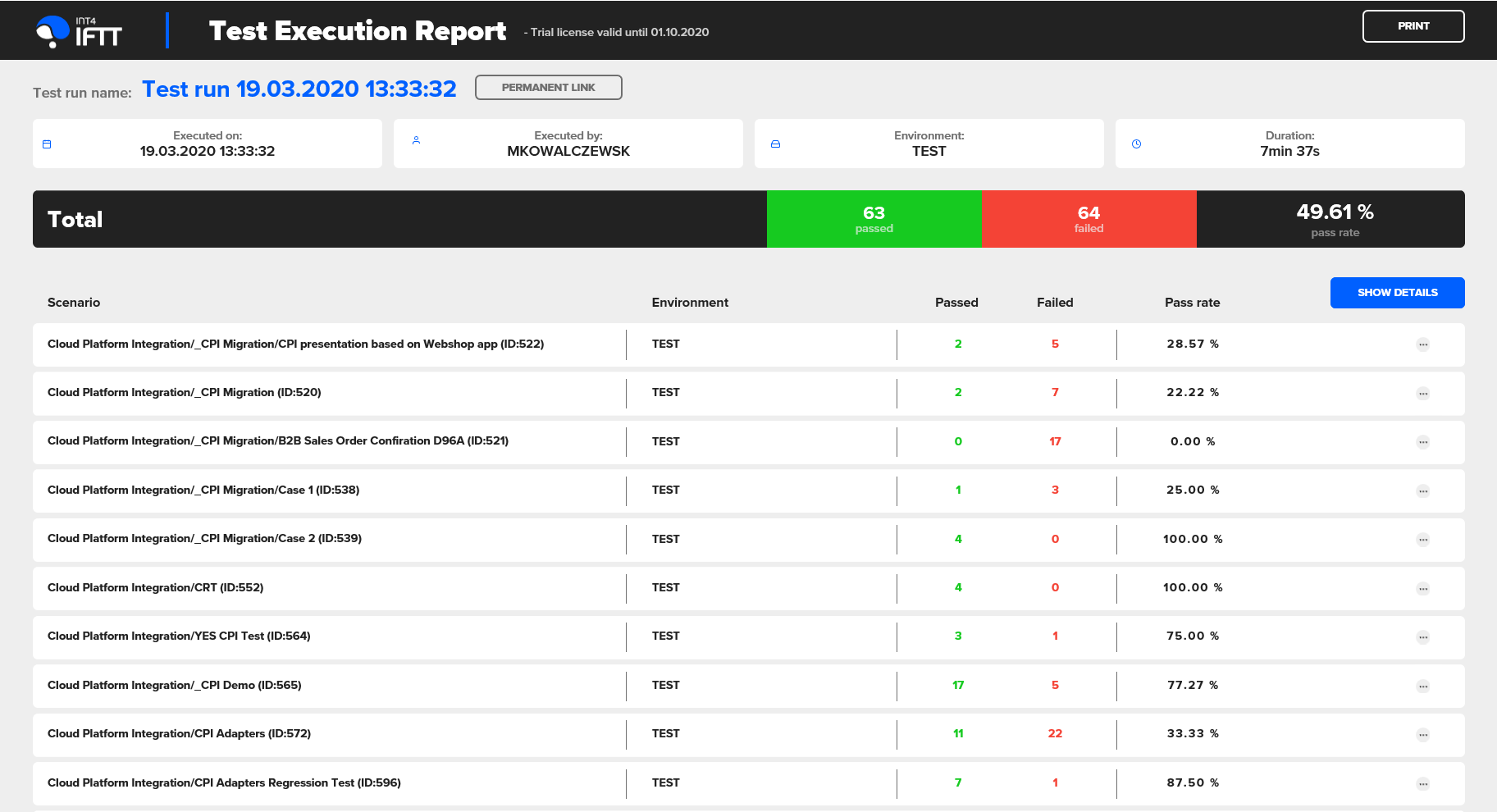Open more options for Webshop app scenario ID:522
Viewport: 1497px width, 812px height.
pos(1422,344)
